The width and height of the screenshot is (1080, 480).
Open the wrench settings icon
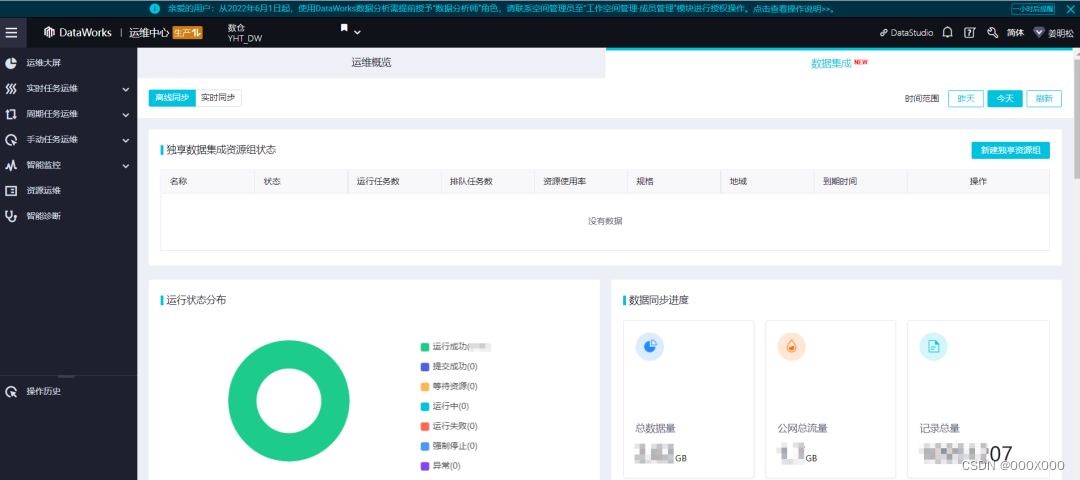tap(993, 32)
